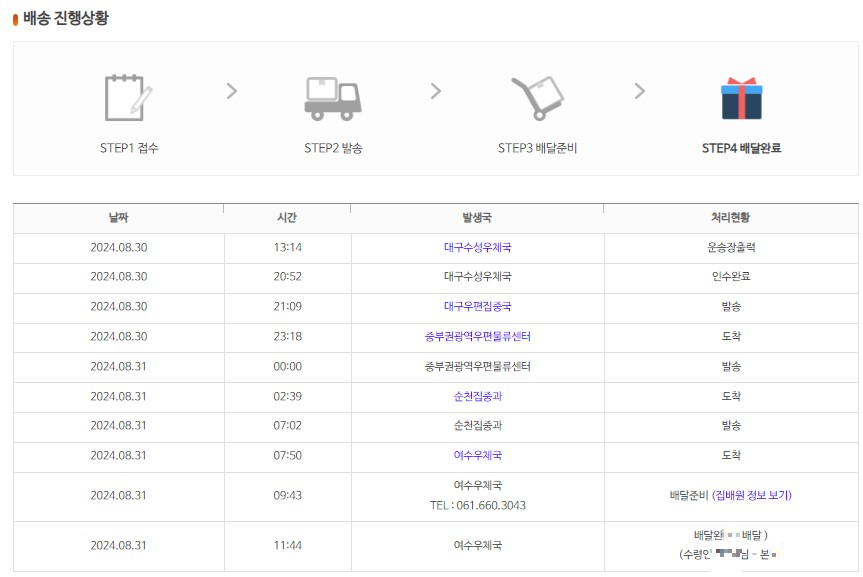Click the orange bullet beside 배송 진행상황
This screenshot has width=863, height=577.
14,16
